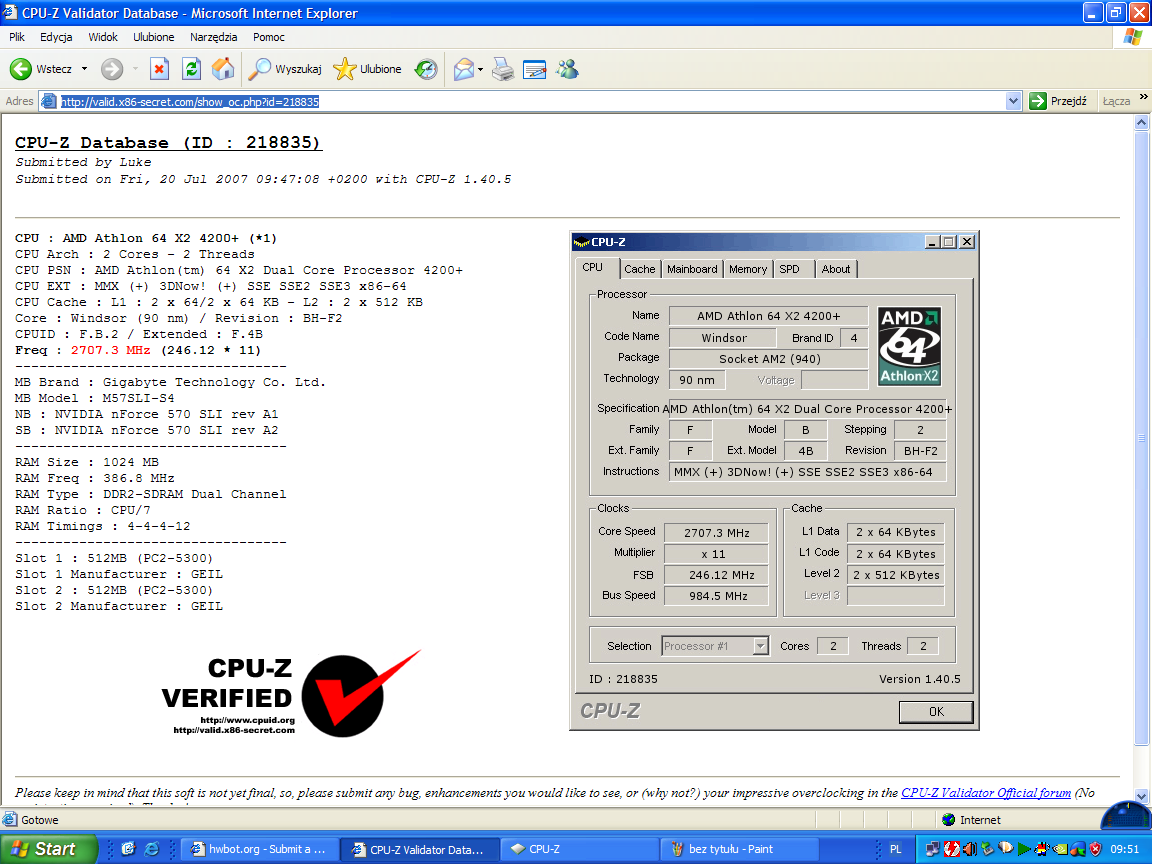
Task: Click the Internet zone status bar entry
Action: pyautogui.click(x=971, y=820)
